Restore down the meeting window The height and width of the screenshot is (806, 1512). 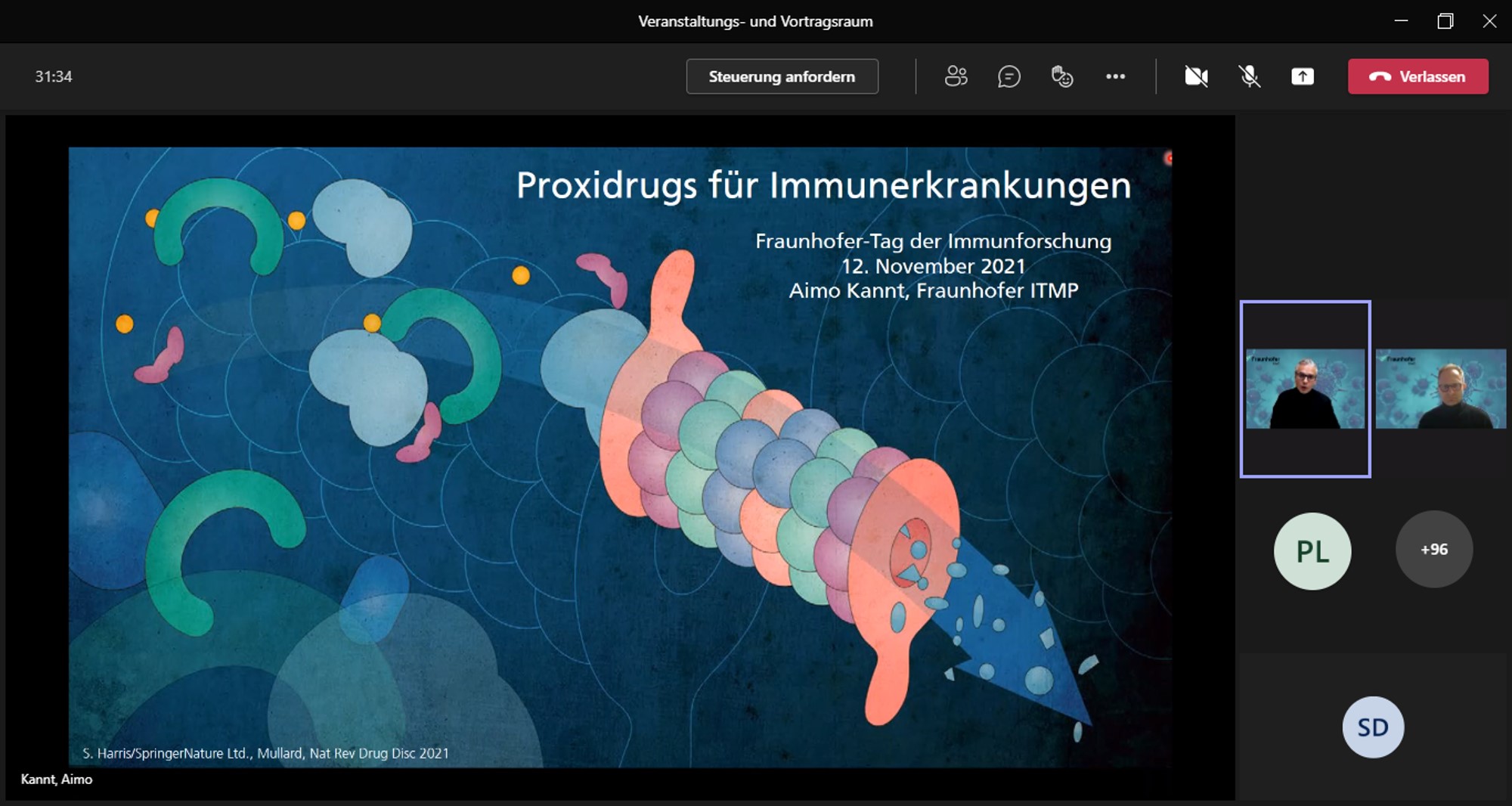pos(1445,21)
